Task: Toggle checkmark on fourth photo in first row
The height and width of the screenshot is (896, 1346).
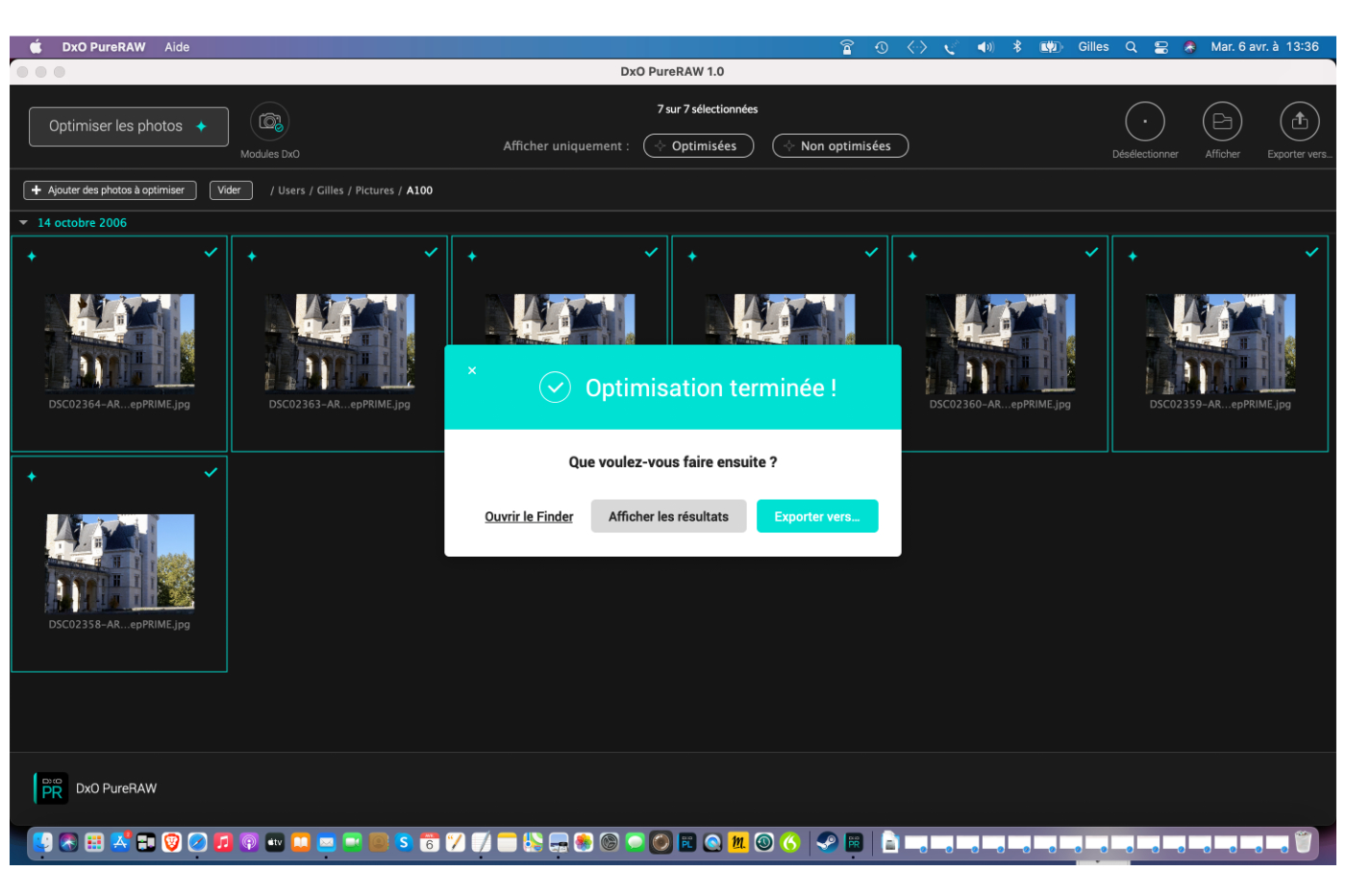Action: [x=871, y=252]
